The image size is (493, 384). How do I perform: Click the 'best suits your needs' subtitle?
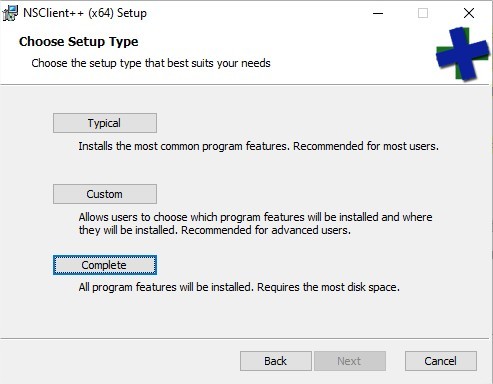[219, 63]
